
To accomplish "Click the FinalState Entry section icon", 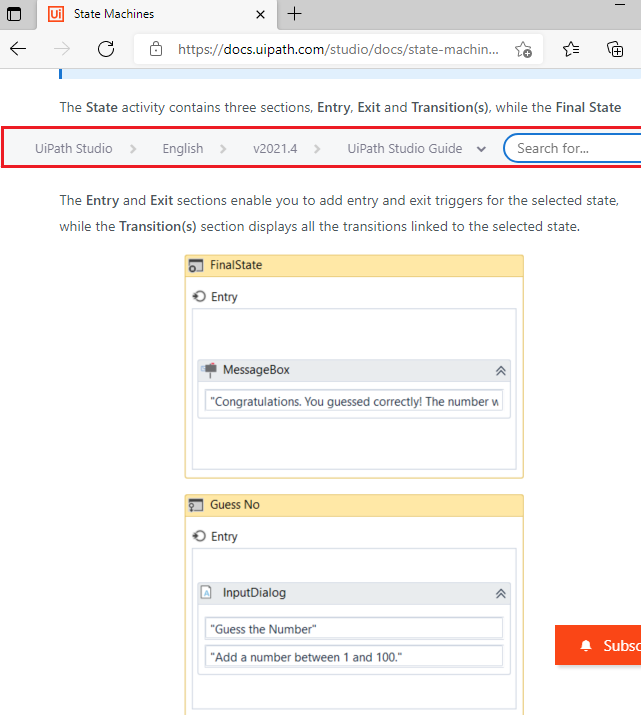I will [x=199, y=296].
